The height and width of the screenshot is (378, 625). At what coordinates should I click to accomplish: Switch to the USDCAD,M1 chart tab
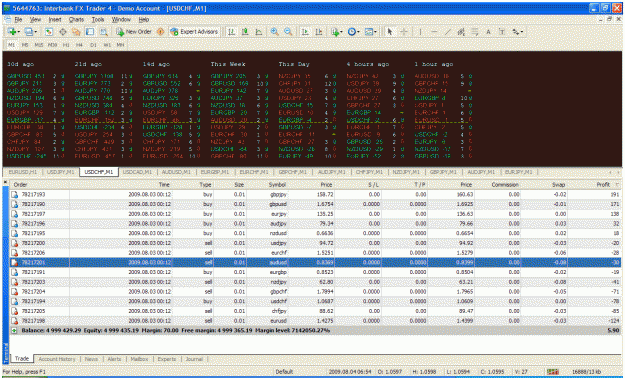pyautogui.click(x=137, y=172)
